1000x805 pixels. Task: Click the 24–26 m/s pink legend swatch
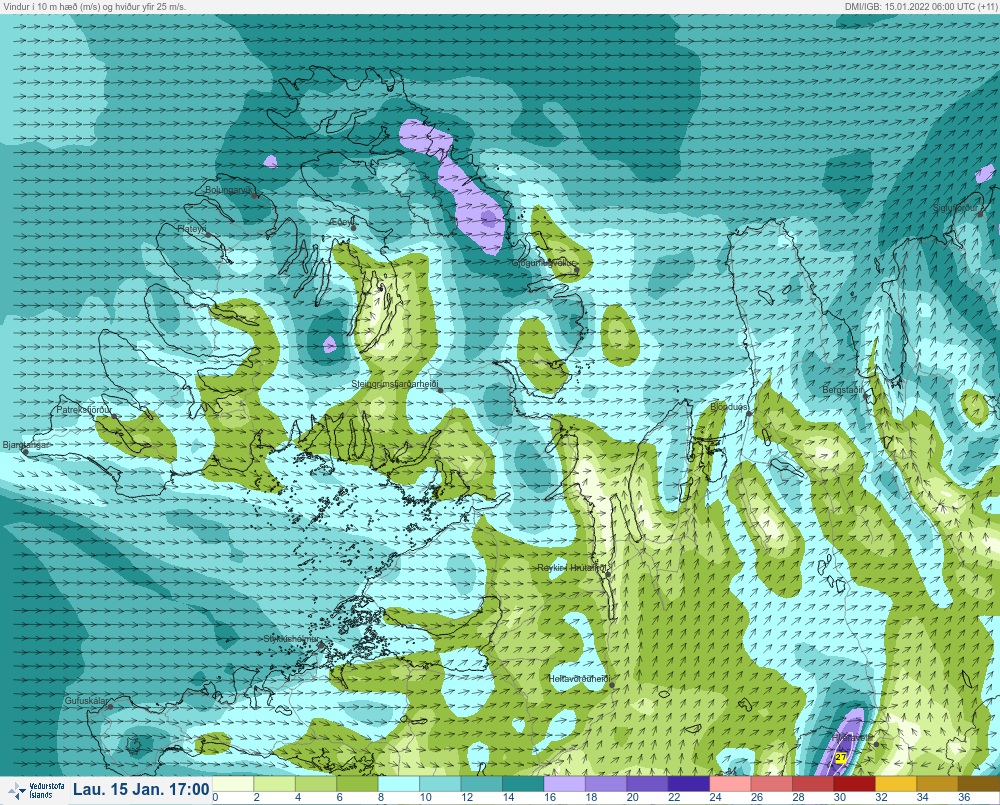pyautogui.click(x=730, y=783)
